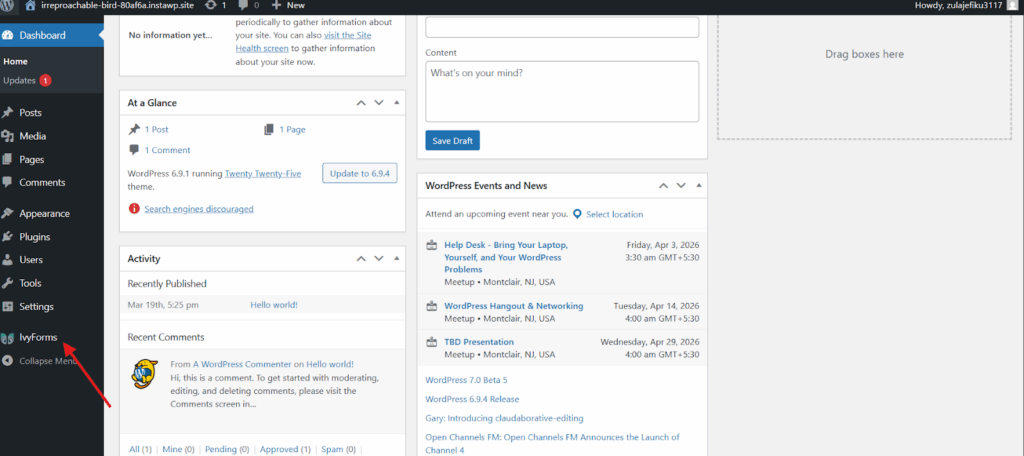Click the location pin next to Select location
Screen dimensions: 1024x456
coord(577,214)
